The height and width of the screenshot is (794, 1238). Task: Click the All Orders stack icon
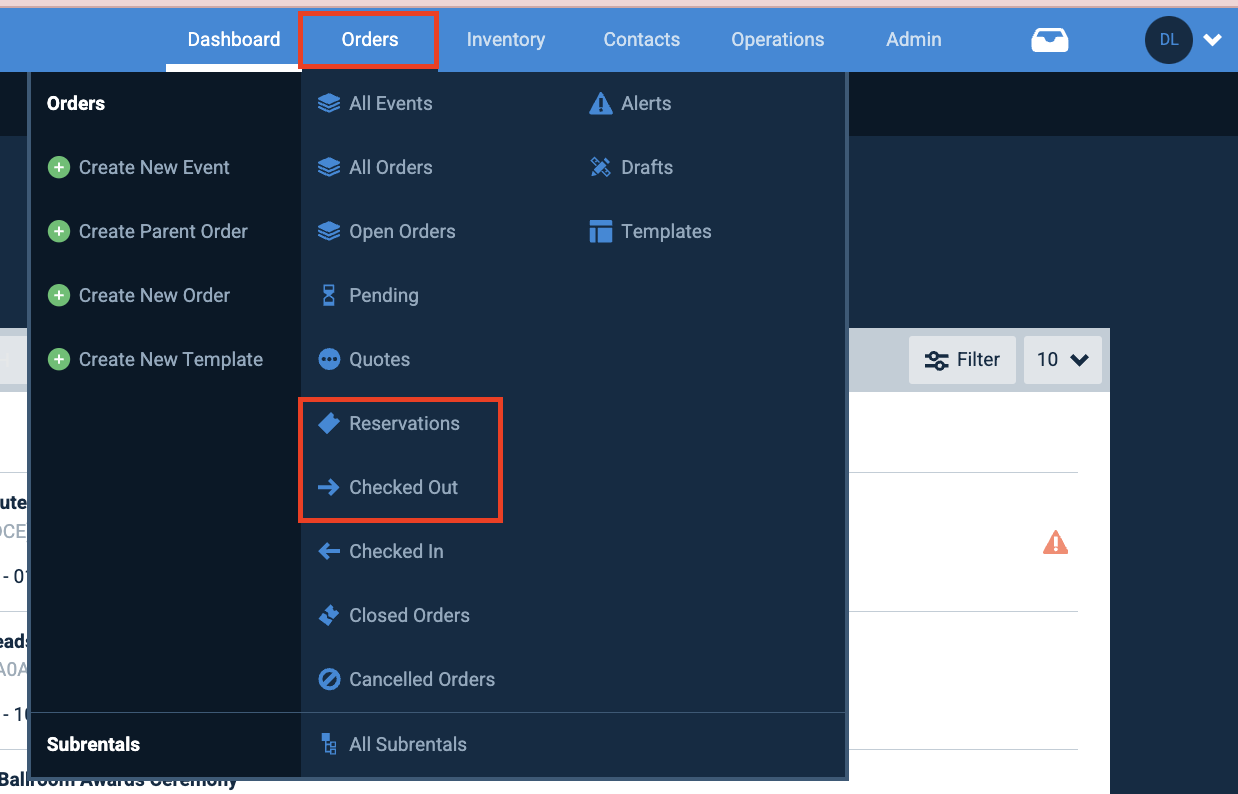329,167
